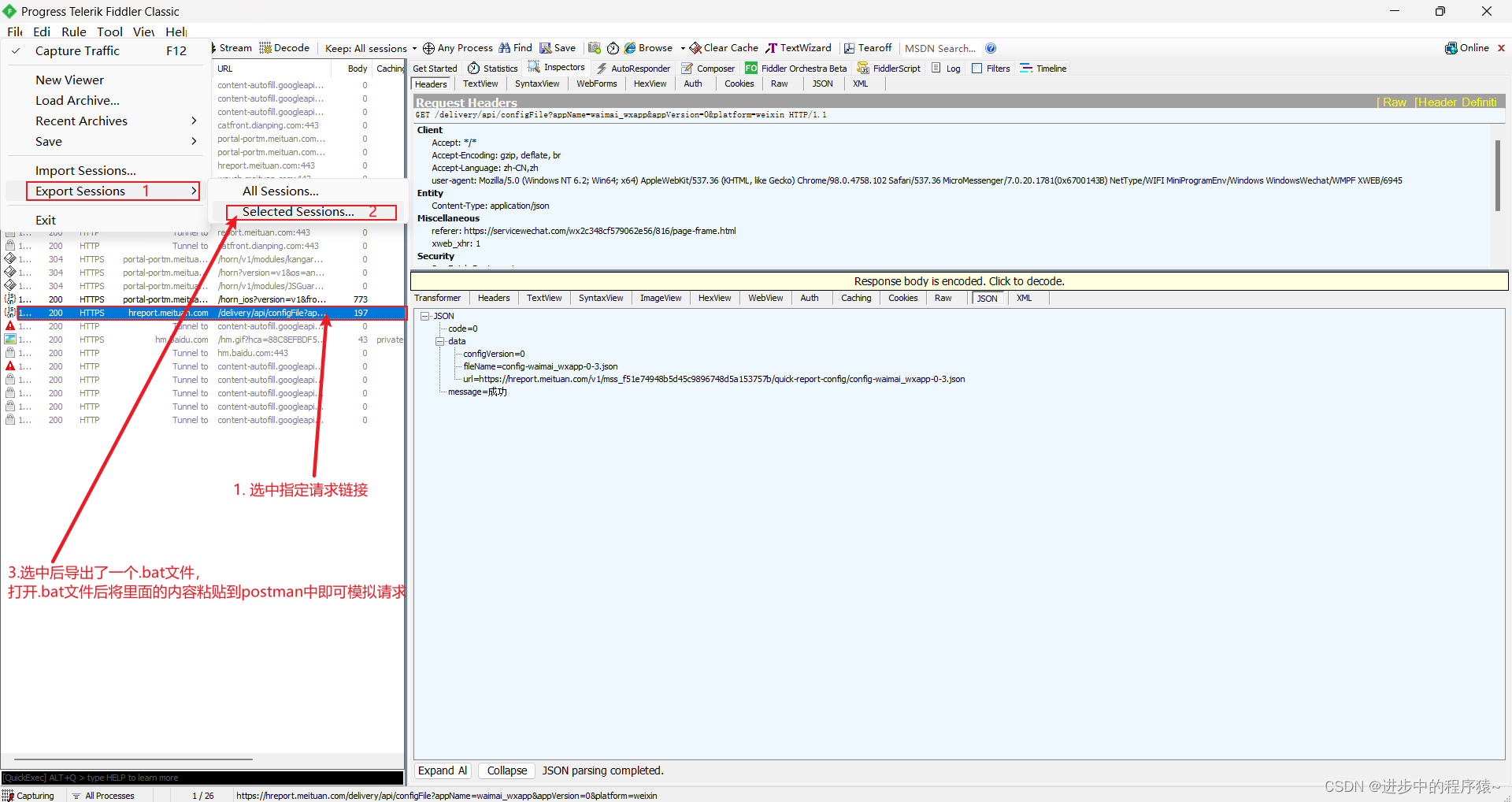
Task: Click the Stream toolbar button
Action: click(232, 48)
